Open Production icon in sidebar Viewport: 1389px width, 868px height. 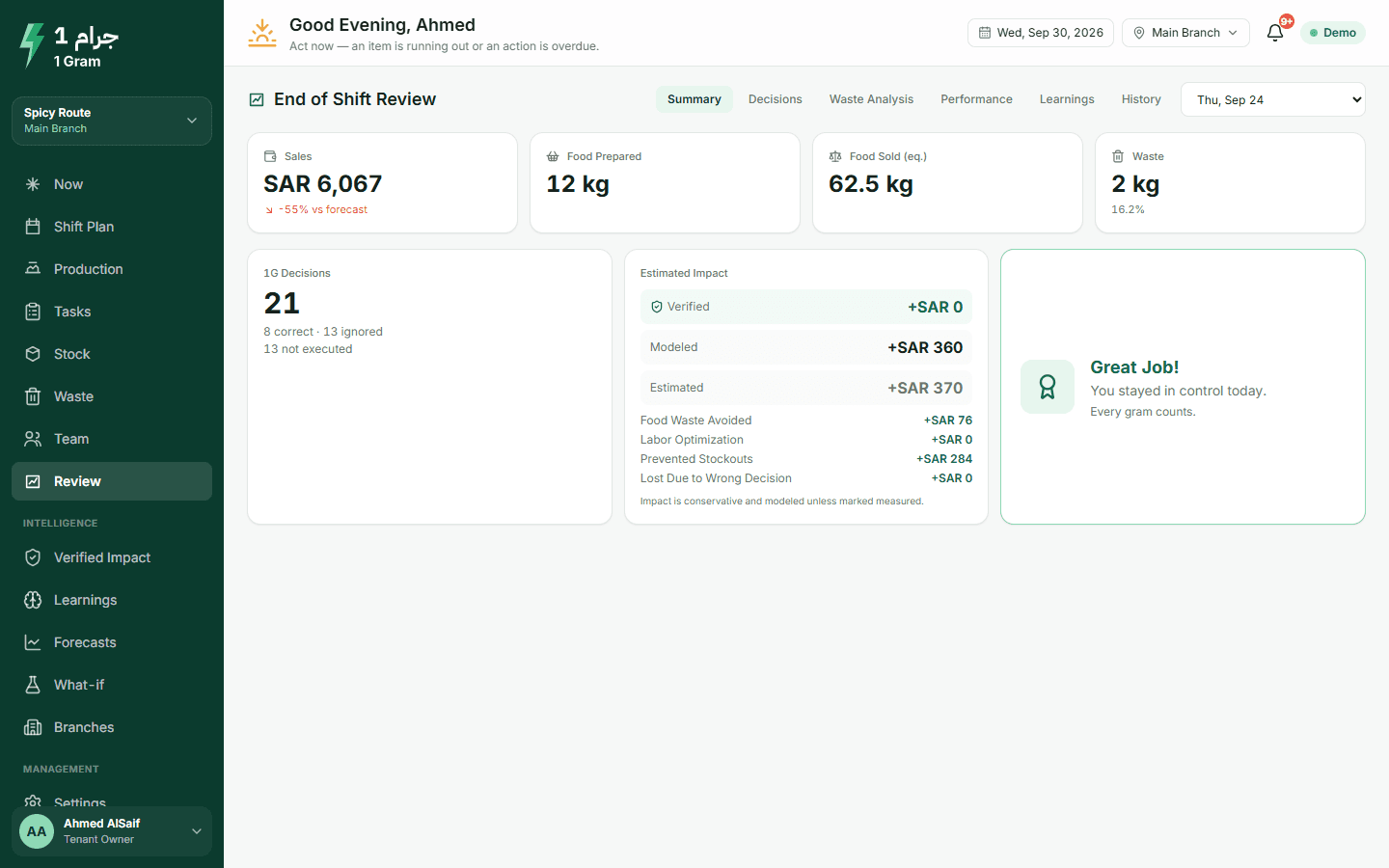tap(33, 269)
